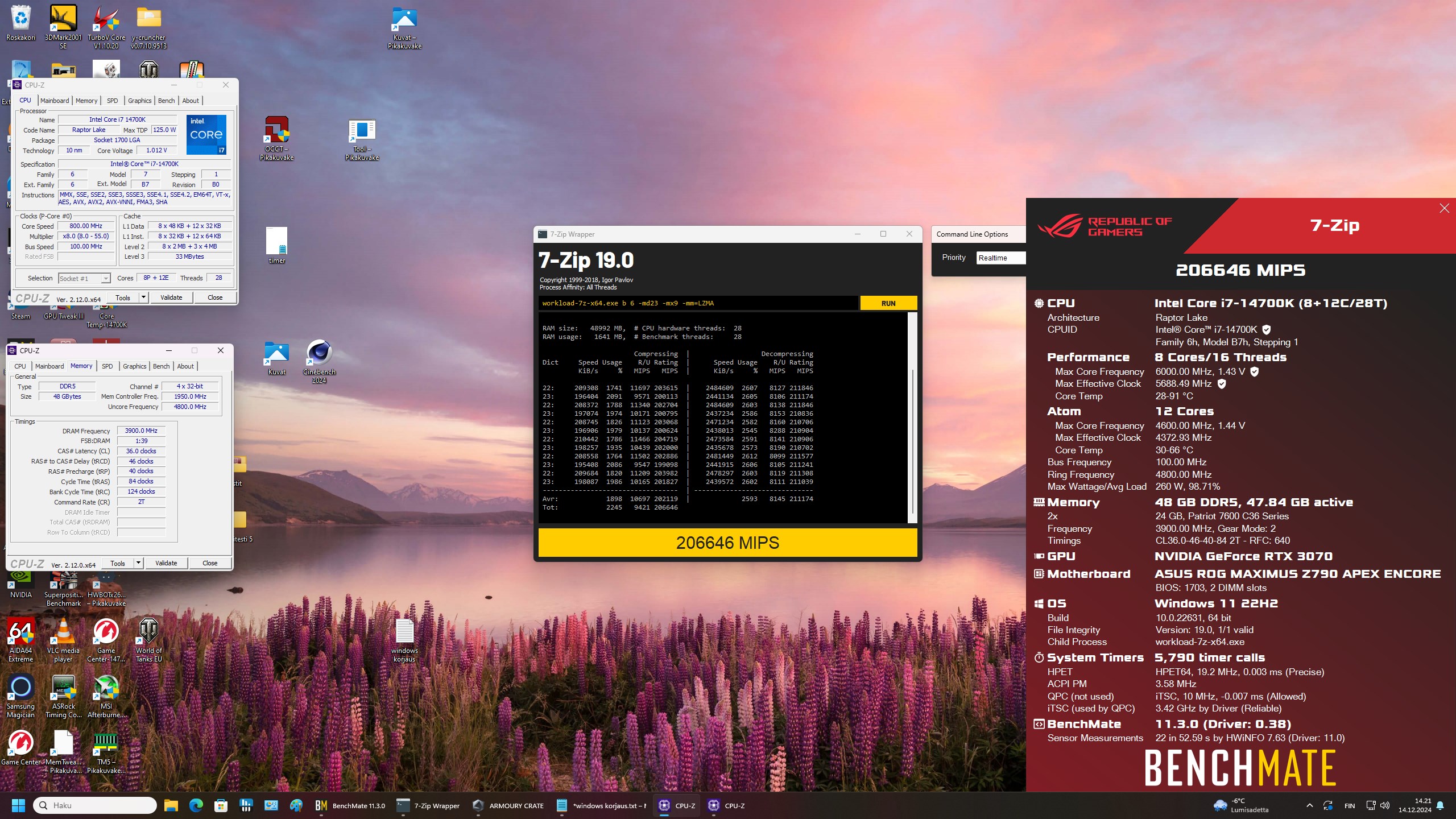Click the weather widget showing -6°C
Screen dimensions: 1456x819
coord(1241,805)
